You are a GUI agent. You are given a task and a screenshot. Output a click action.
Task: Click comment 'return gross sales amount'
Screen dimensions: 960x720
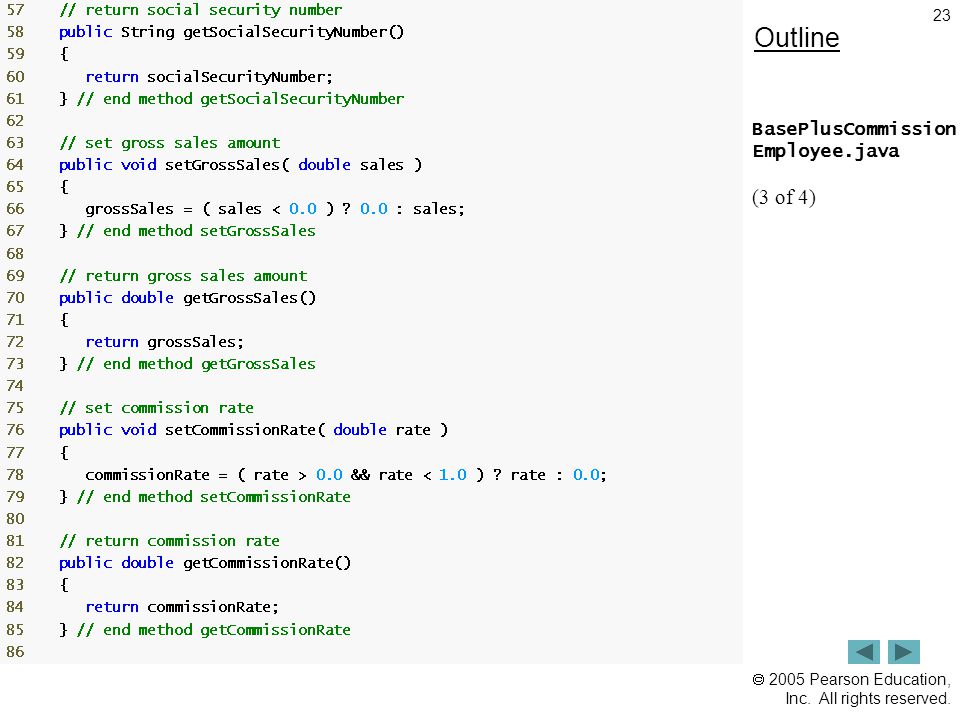pyautogui.click(x=184, y=276)
